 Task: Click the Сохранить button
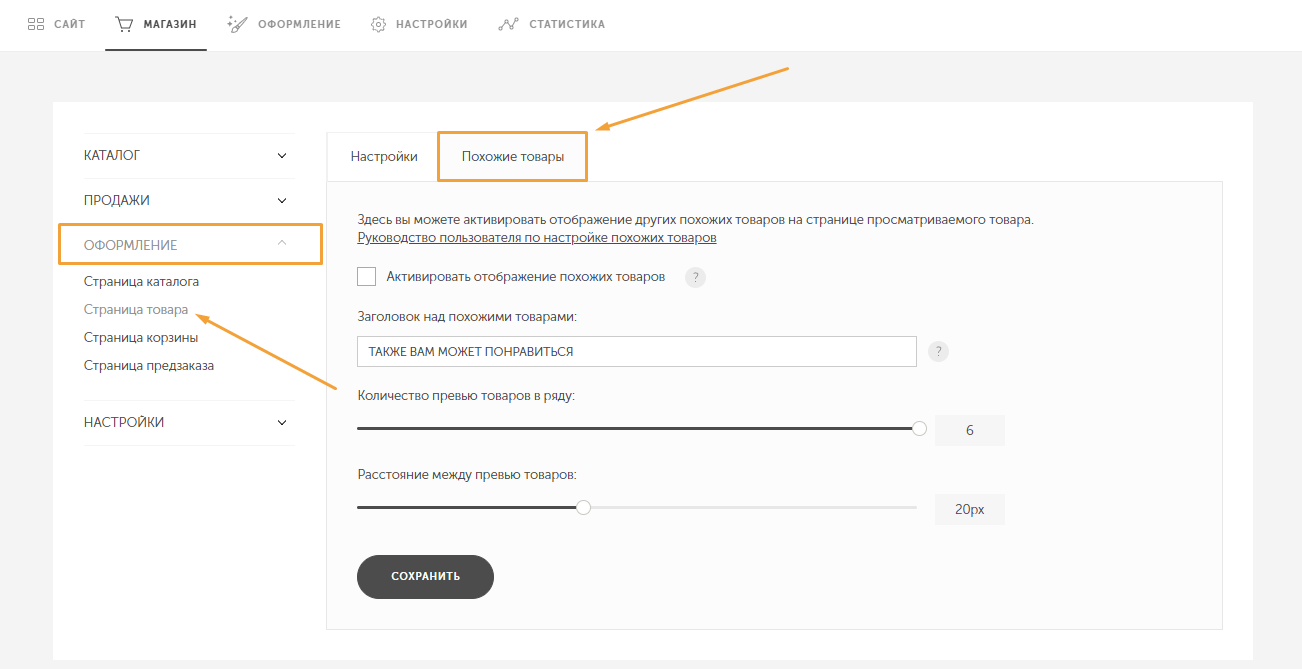click(425, 577)
